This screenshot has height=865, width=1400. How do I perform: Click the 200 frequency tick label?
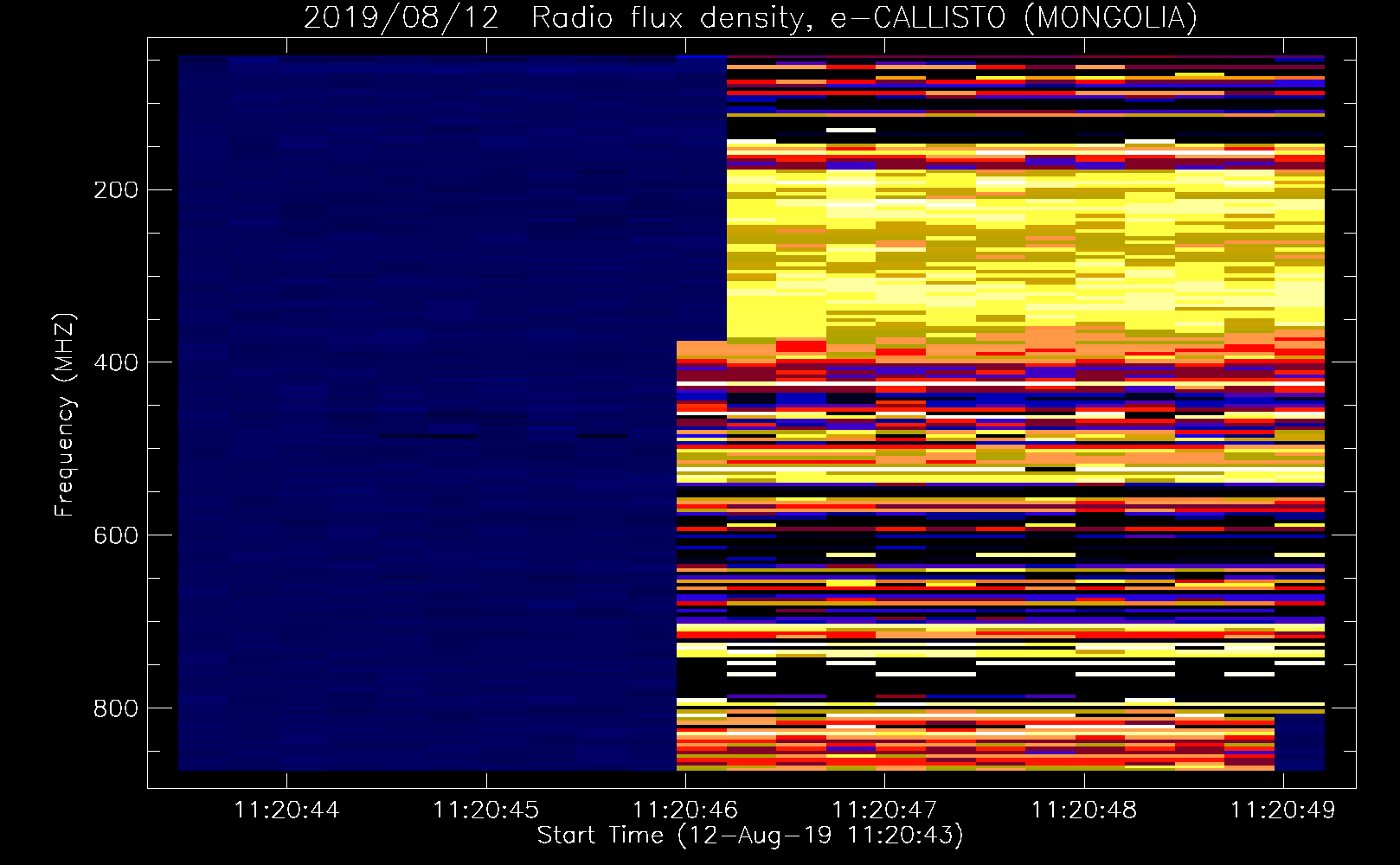(116, 189)
